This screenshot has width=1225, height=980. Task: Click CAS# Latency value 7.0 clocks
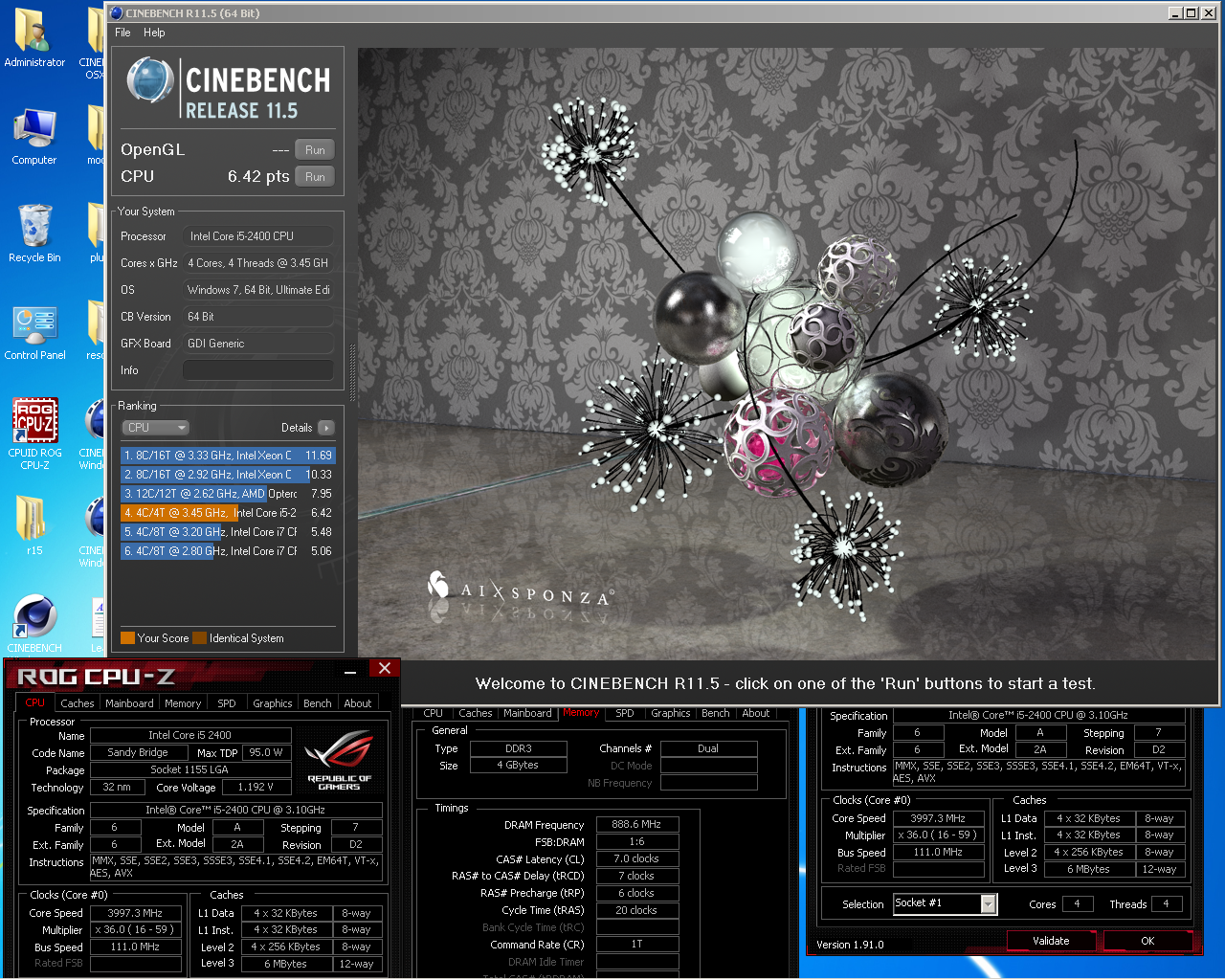click(x=637, y=858)
